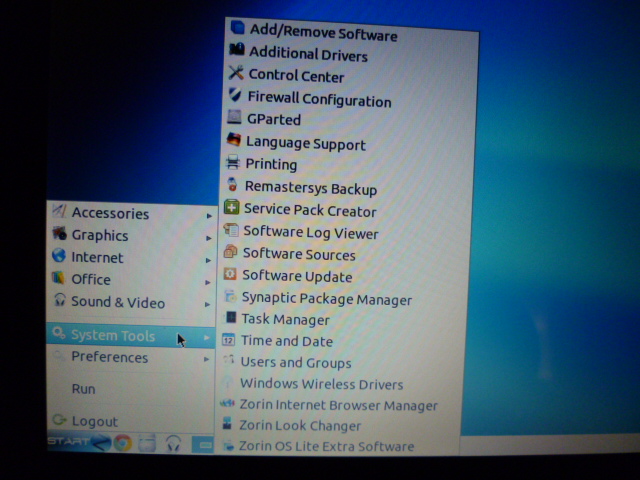Click the blue taskbar window button
This screenshot has width=640, height=480.
(202, 444)
